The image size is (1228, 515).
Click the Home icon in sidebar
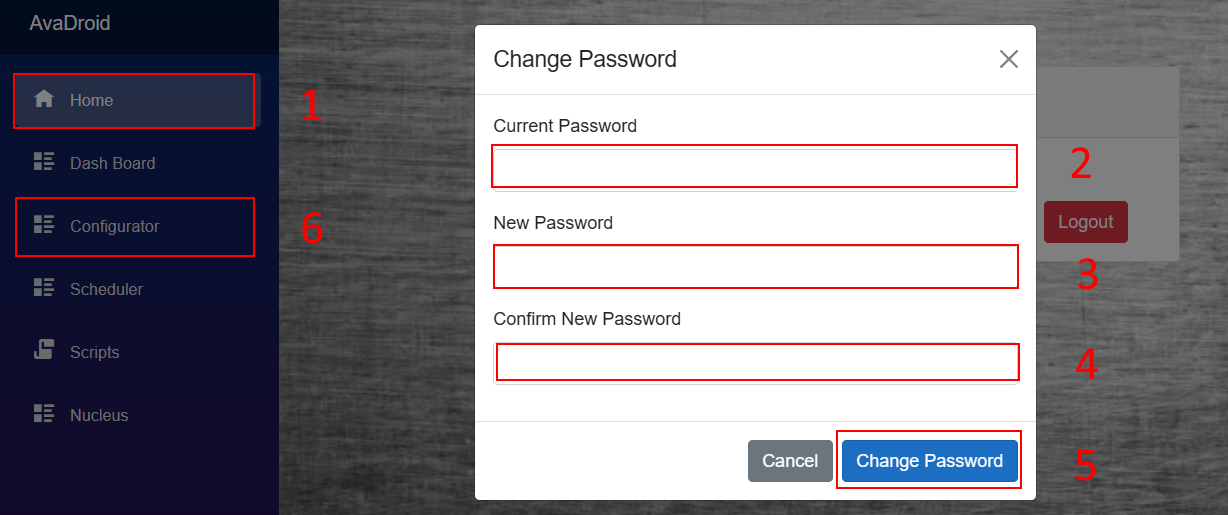click(43, 99)
